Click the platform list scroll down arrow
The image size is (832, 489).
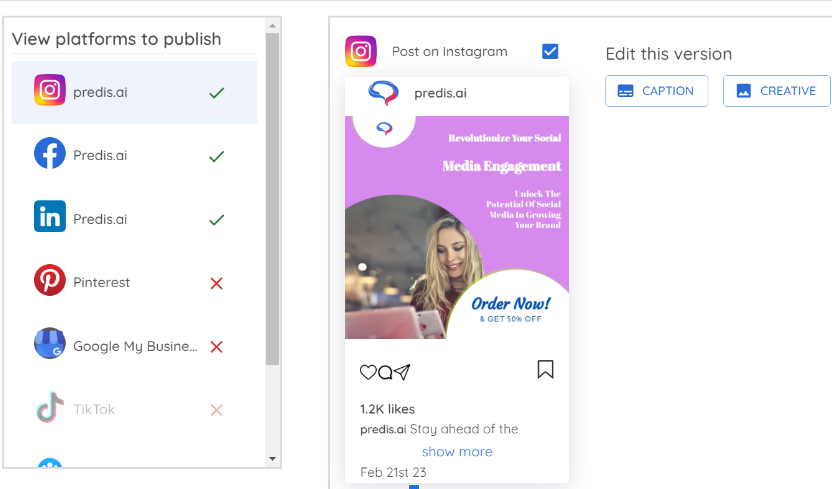272,459
